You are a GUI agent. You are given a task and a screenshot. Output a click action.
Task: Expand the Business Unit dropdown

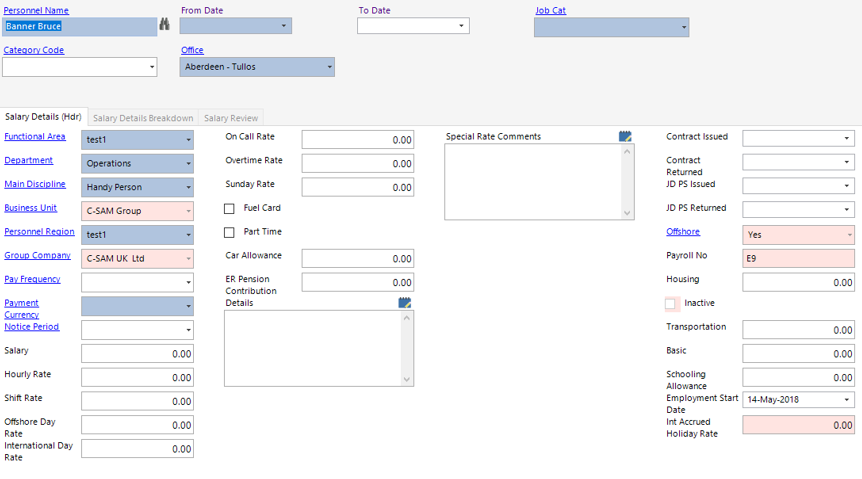coord(188,211)
